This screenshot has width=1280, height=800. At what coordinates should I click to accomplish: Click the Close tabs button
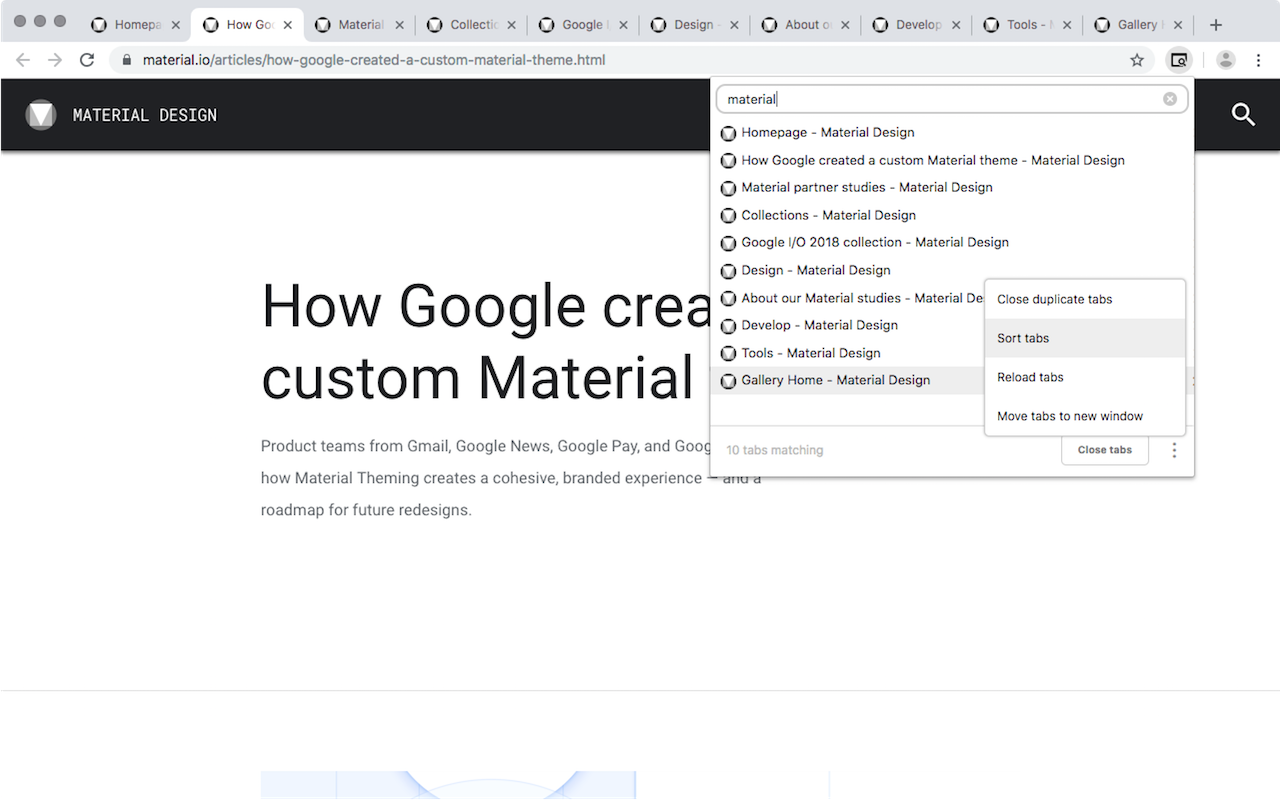[1105, 450]
